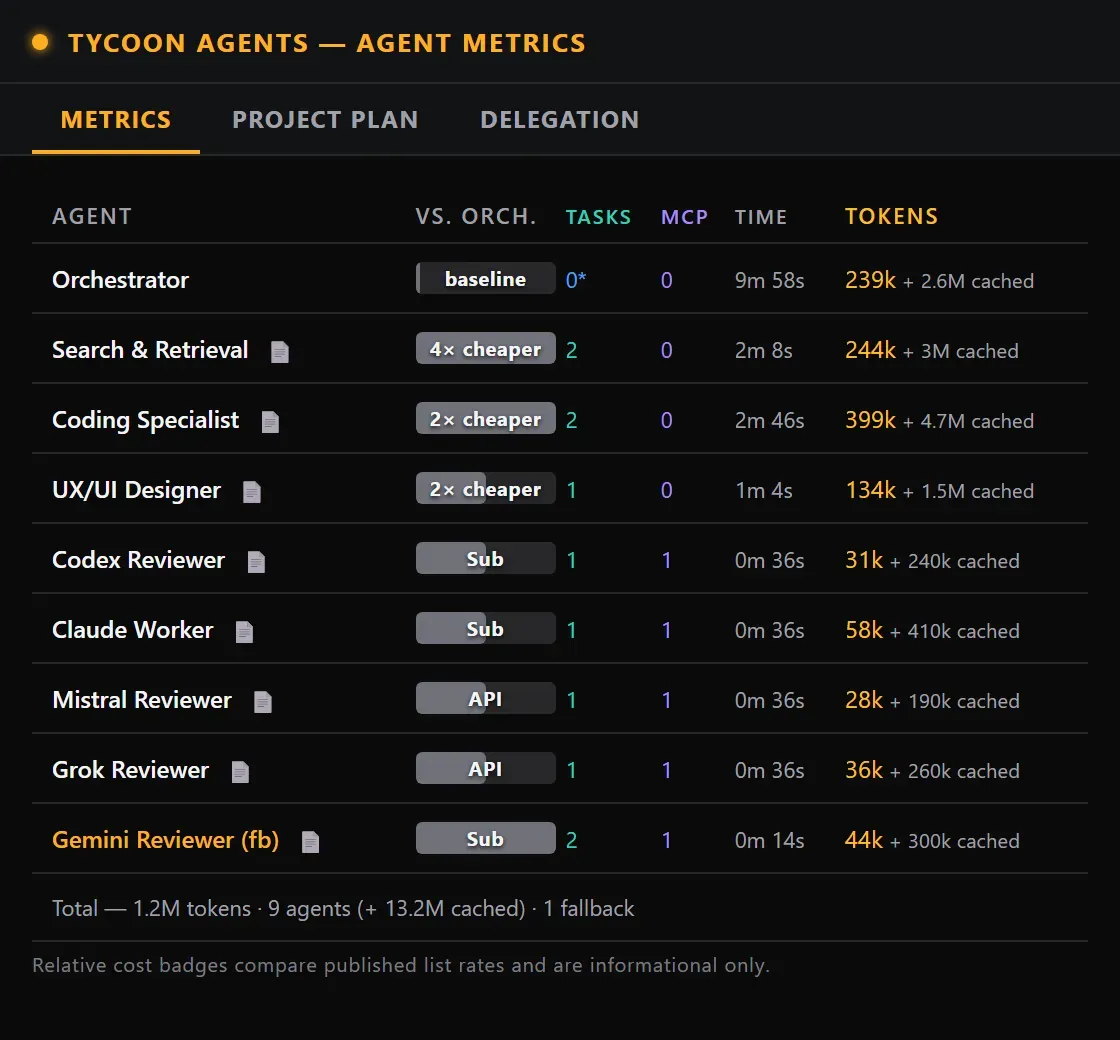1120x1040 pixels.
Task: Click the 239k + 2.6M cached tokens
Action: pyautogui.click(x=939, y=280)
